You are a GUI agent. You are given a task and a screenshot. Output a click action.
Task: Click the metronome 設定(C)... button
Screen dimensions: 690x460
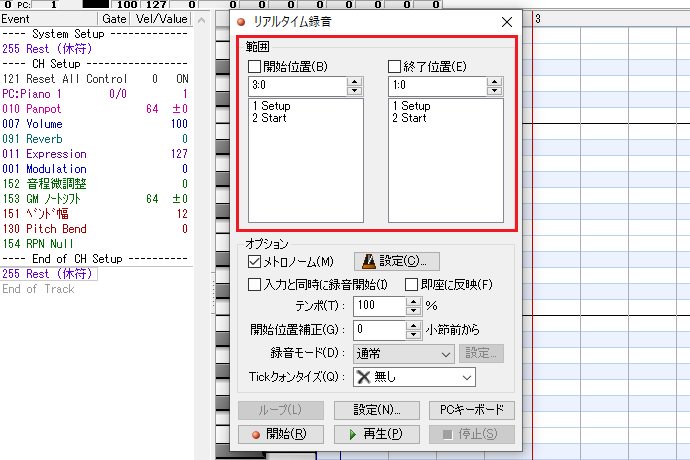point(397,261)
